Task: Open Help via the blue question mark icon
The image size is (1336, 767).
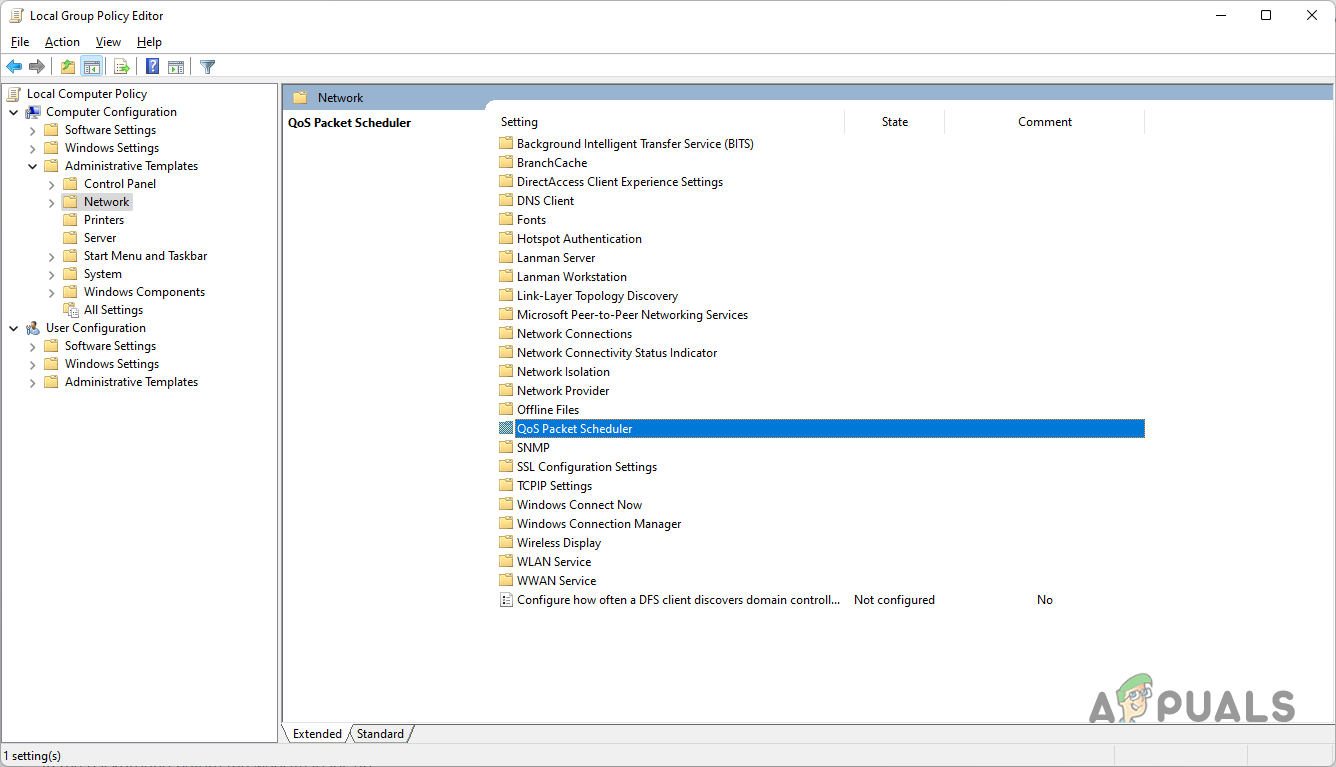Action: coord(153,67)
